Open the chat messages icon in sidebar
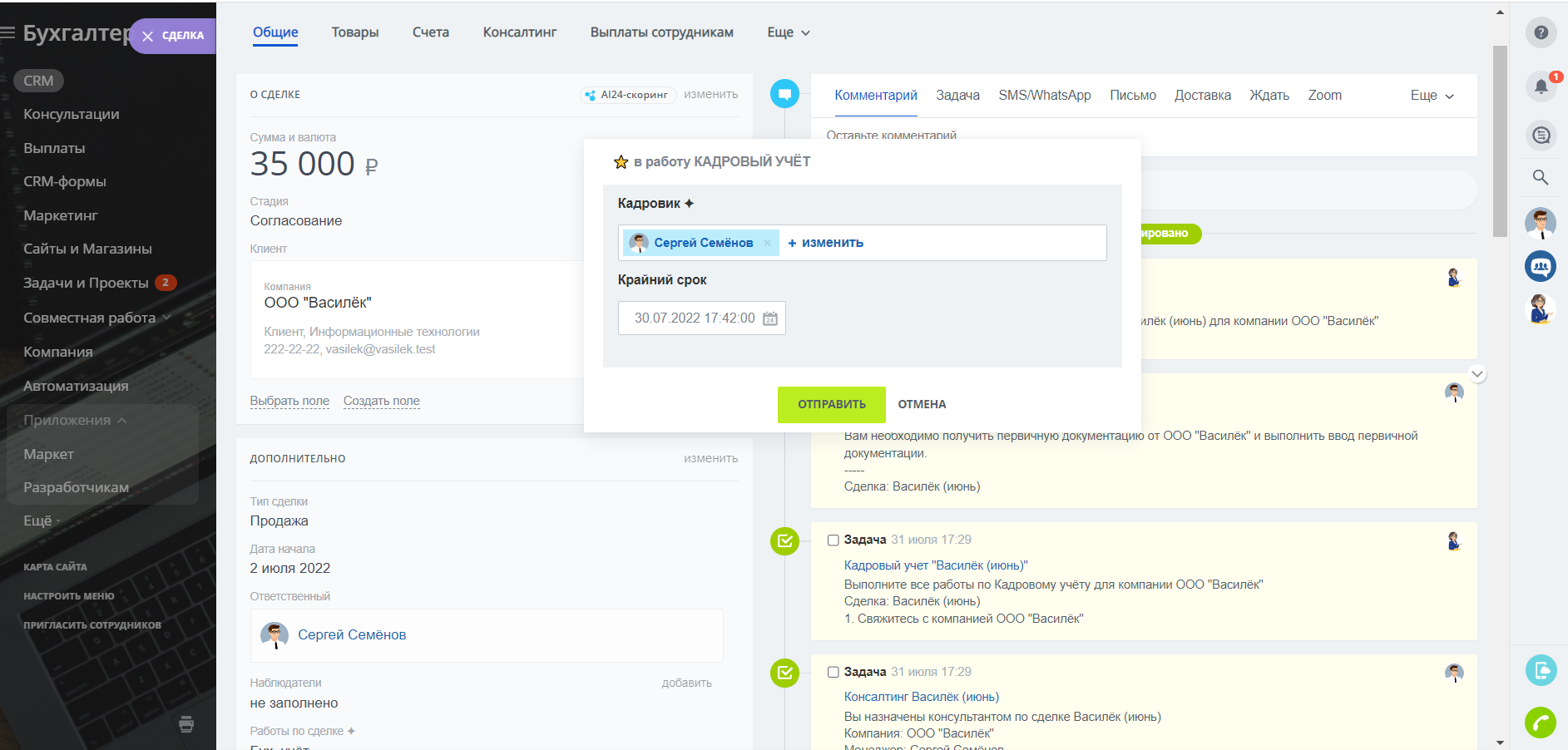Image resolution: width=1568 pixels, height=750 pixels. (1541, 135)
